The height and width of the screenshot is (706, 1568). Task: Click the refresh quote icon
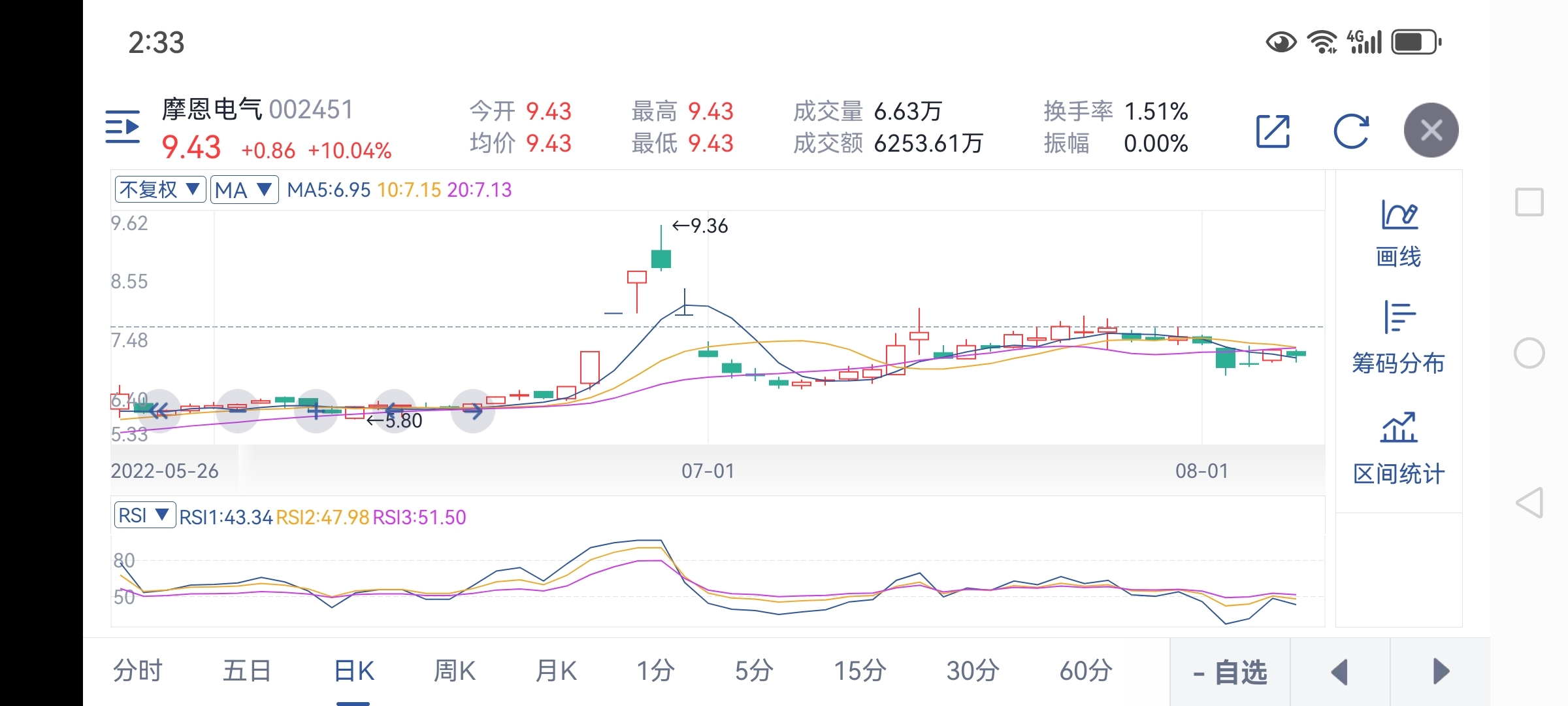(1350, 131)
